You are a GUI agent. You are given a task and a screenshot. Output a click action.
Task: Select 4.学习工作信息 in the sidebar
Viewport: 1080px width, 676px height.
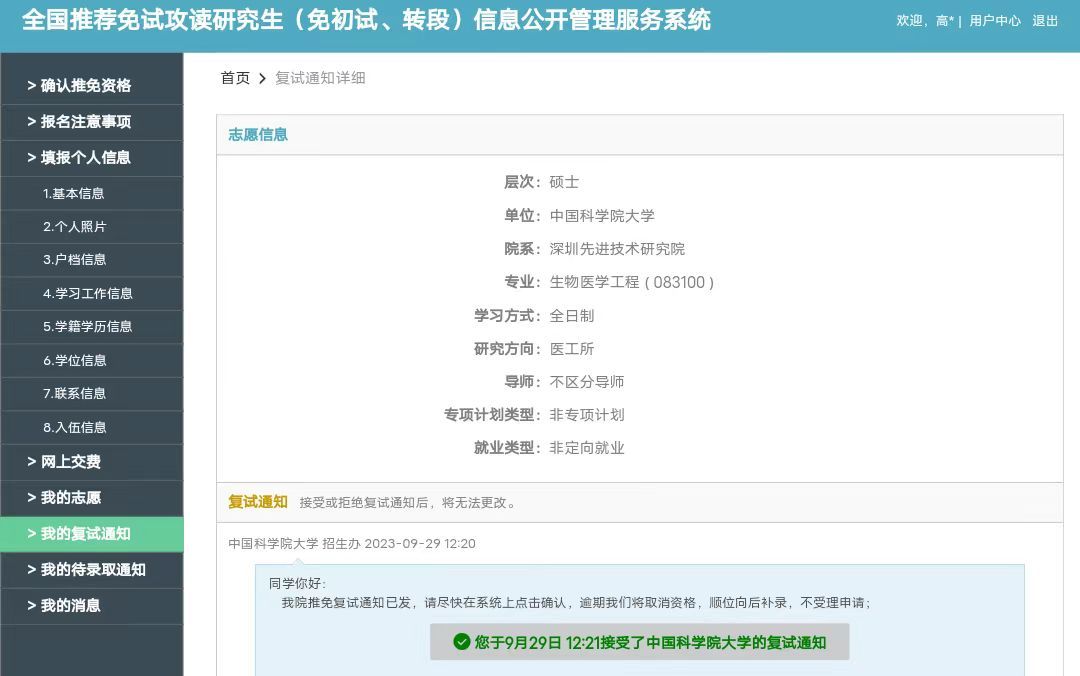(92, 294)
